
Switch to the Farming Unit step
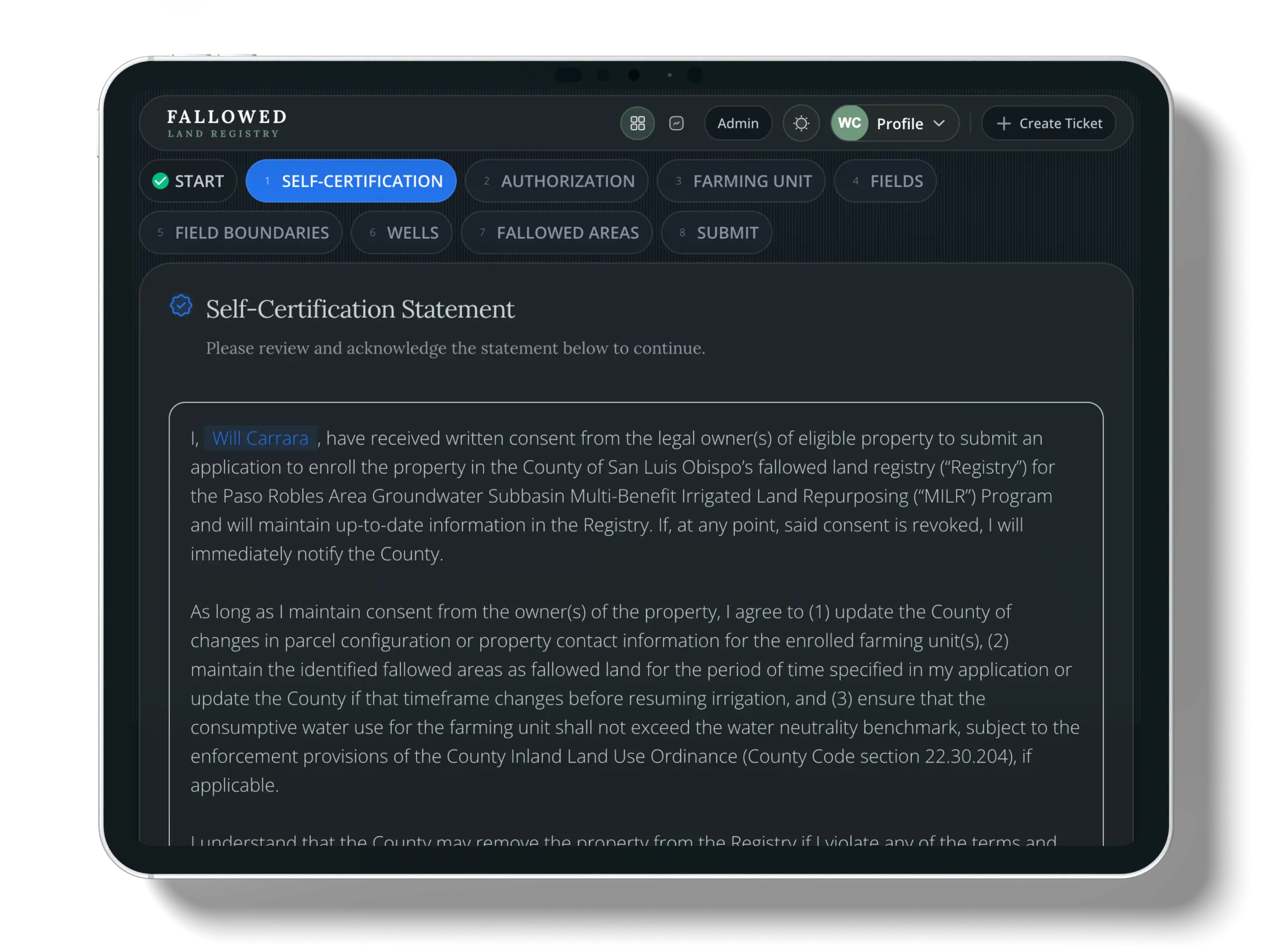(x=741, y=181)
